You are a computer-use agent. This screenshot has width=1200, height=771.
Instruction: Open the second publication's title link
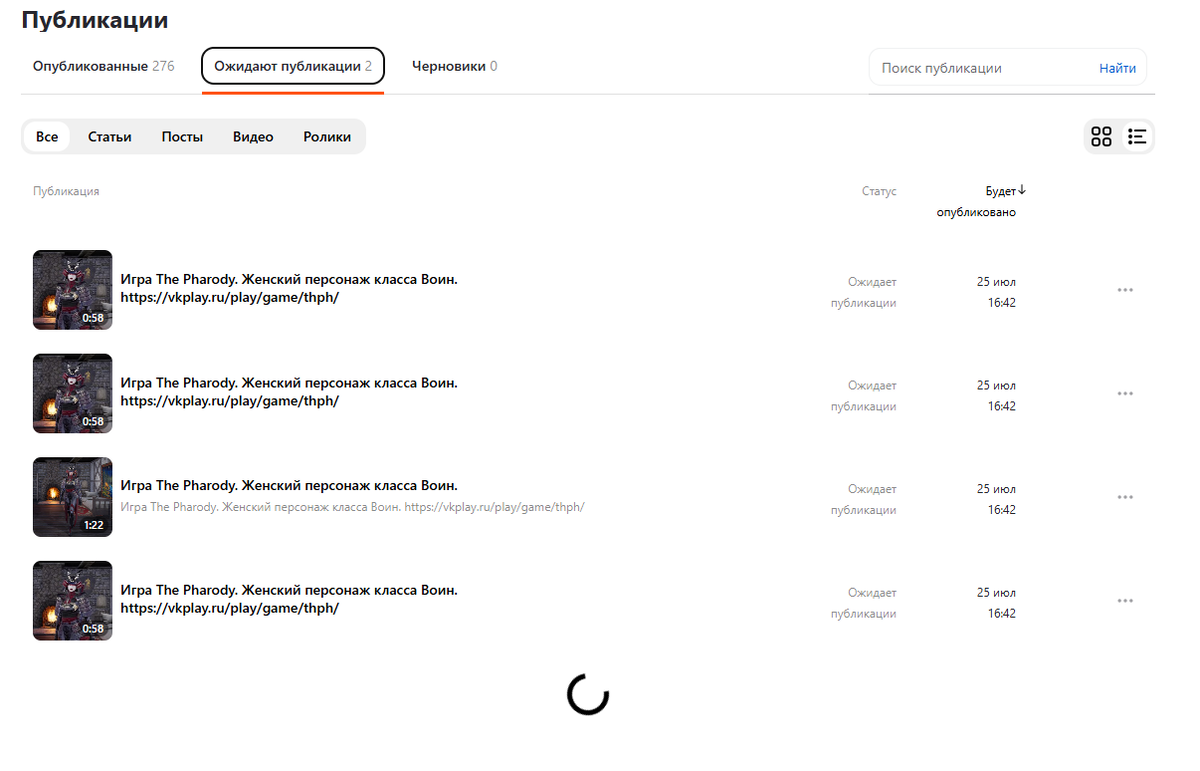pyautogui.click(x=289, y=392)
